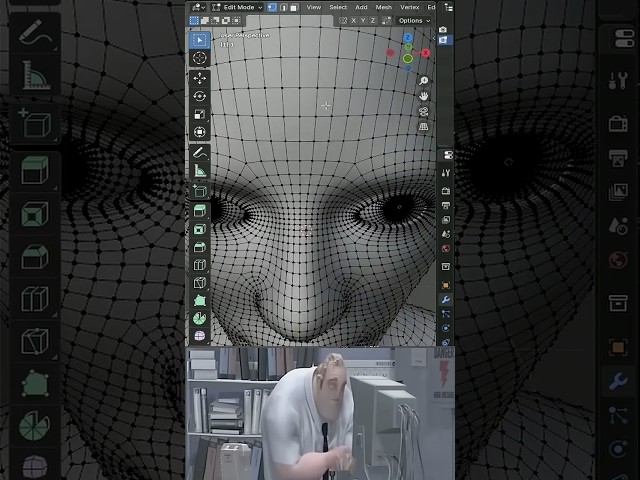Select the Rotate tool
The width and height of the screenshot is (640, 480).
tap(200, 96)
